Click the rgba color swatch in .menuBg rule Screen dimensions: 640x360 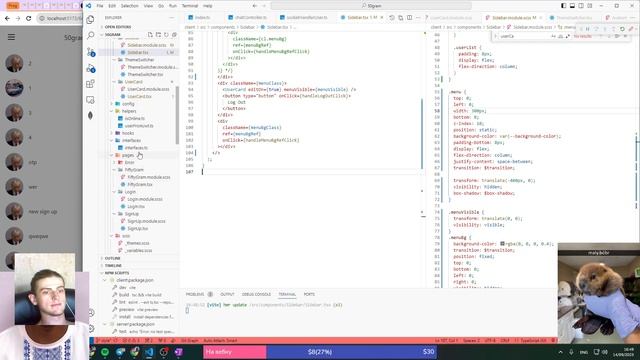[x=502, y=244]
